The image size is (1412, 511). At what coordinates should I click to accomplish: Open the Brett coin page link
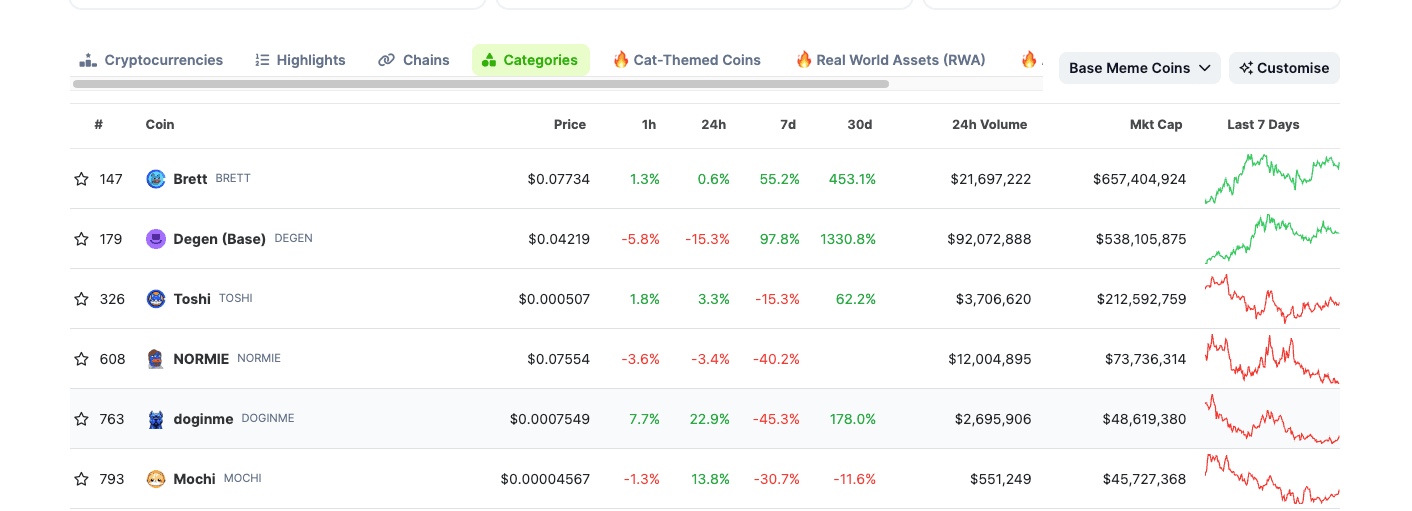pyautogui.click(x=190, y=179)
